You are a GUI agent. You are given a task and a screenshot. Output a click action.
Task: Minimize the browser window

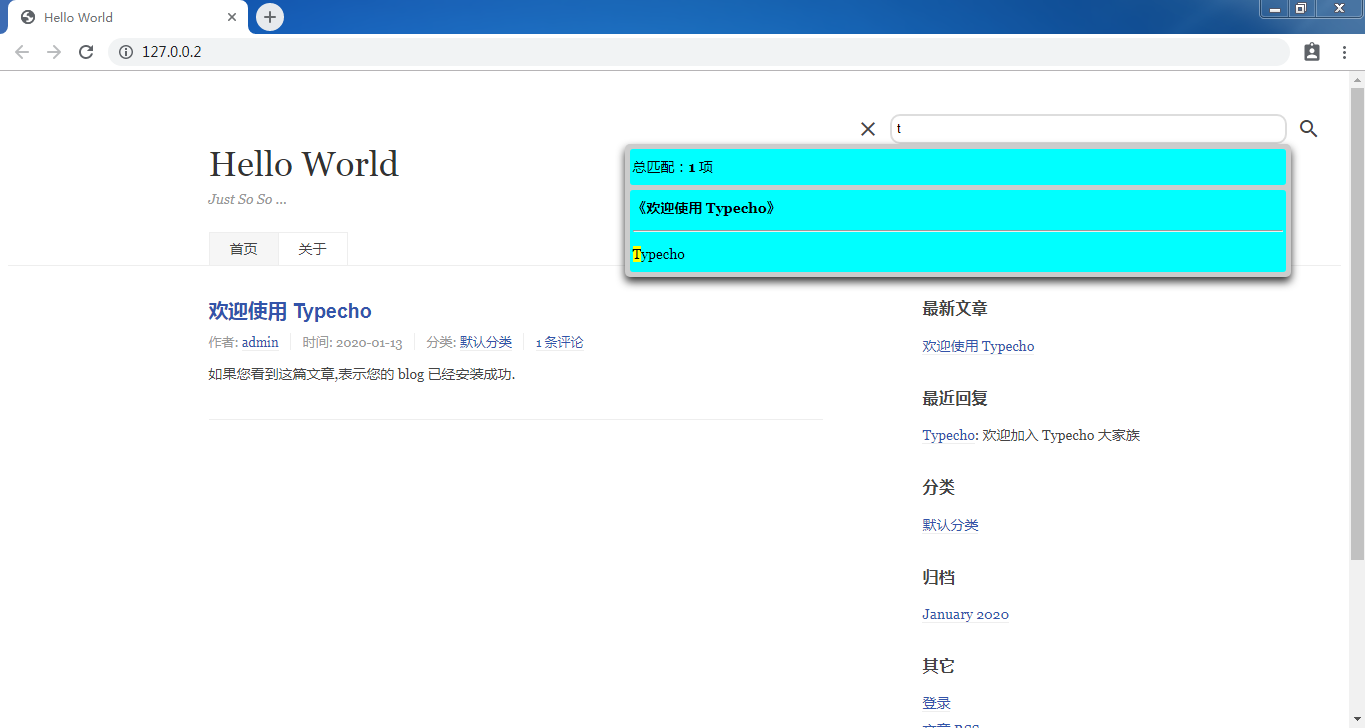1274,9
